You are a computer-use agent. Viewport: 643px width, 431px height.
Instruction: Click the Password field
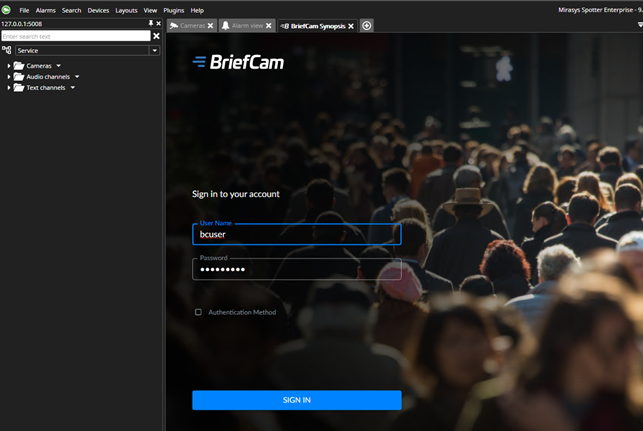click(x=296, y=269)
